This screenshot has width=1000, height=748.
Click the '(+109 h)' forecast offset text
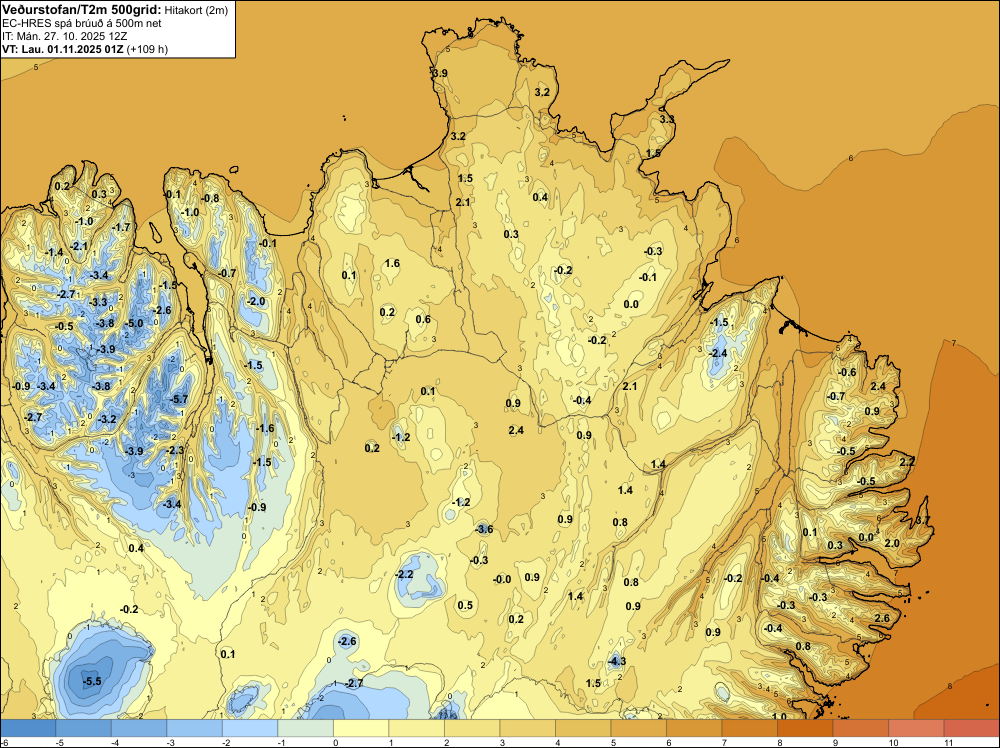click(147, 49)
